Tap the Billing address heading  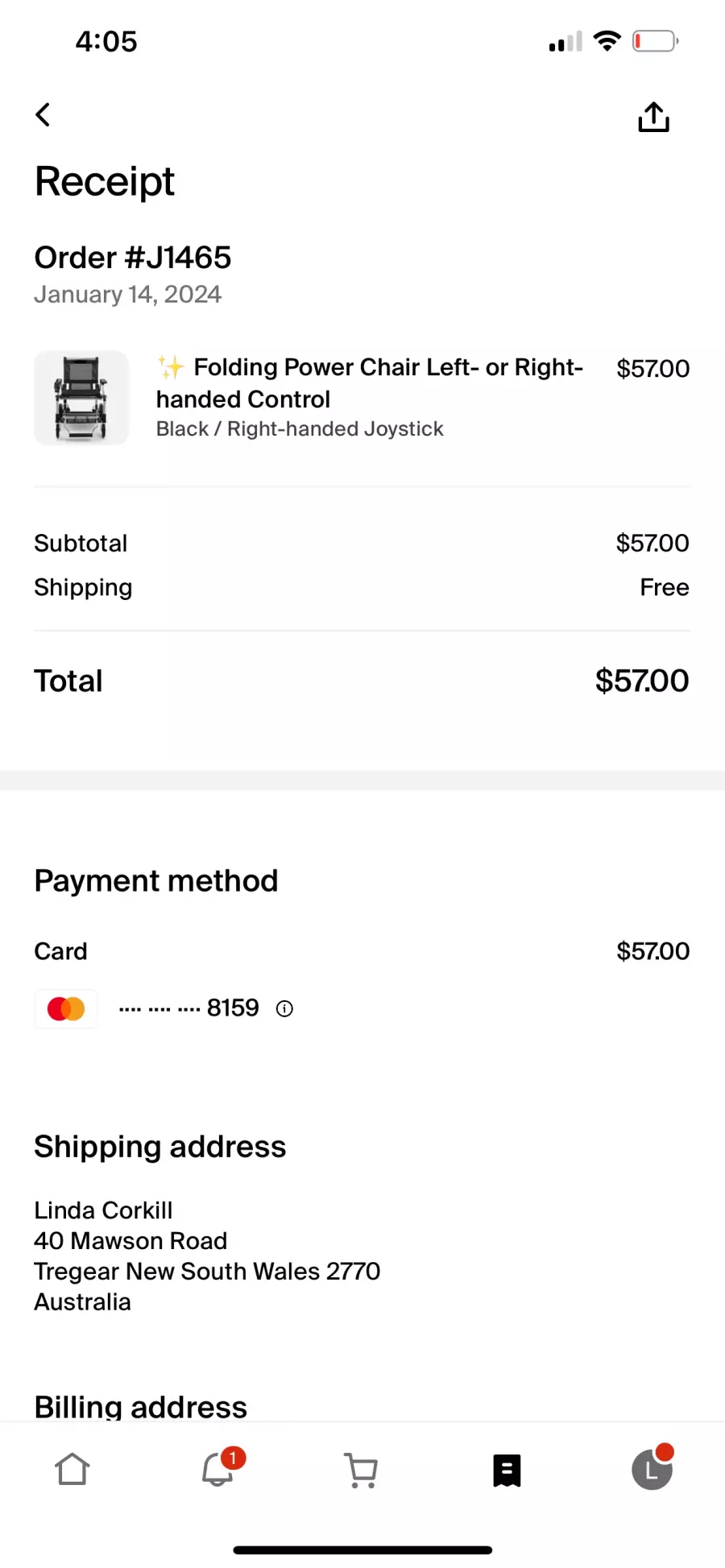pyautogui.click(x=141, y=1407)
